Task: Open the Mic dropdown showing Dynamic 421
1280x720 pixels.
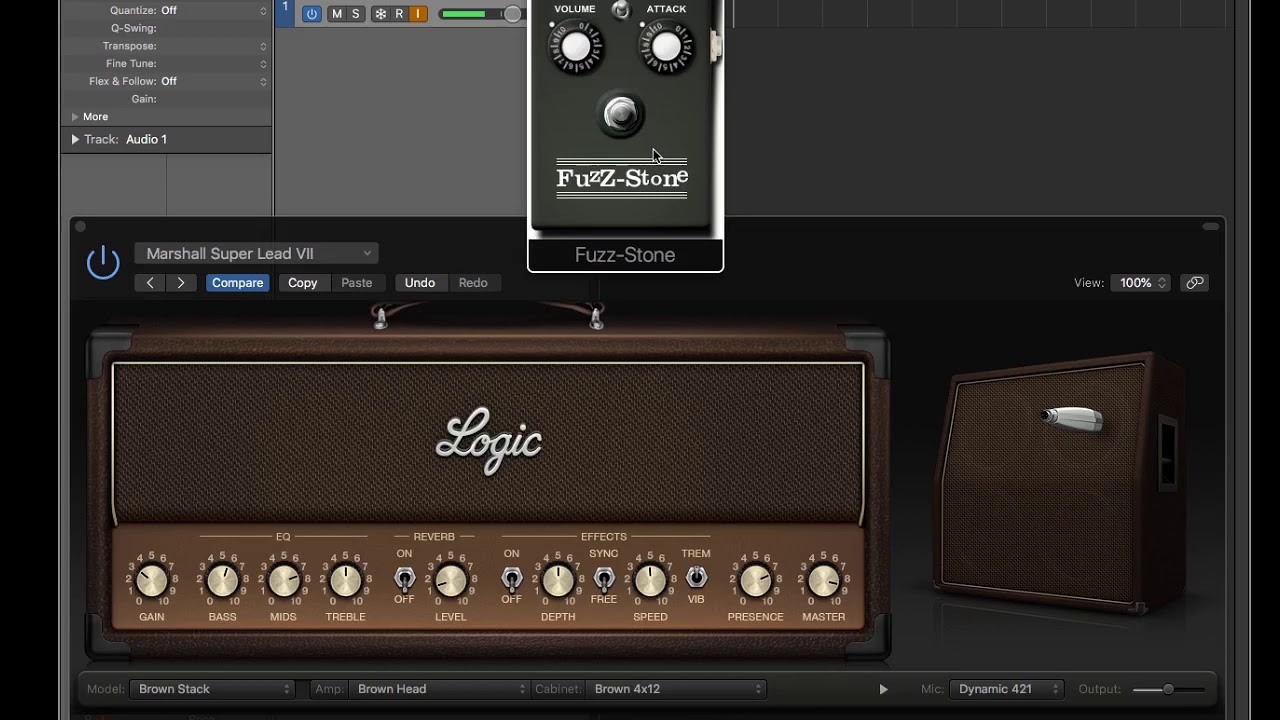Action: 1007,689
